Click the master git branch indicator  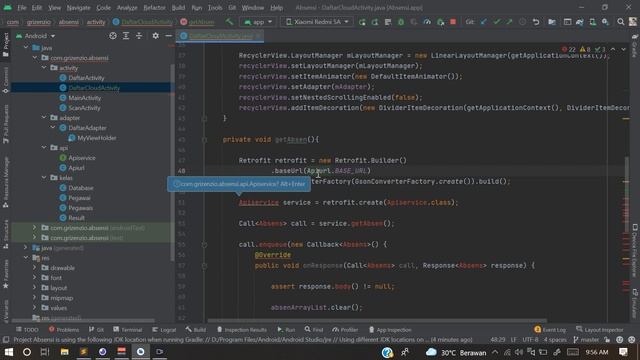pos(586,340)
